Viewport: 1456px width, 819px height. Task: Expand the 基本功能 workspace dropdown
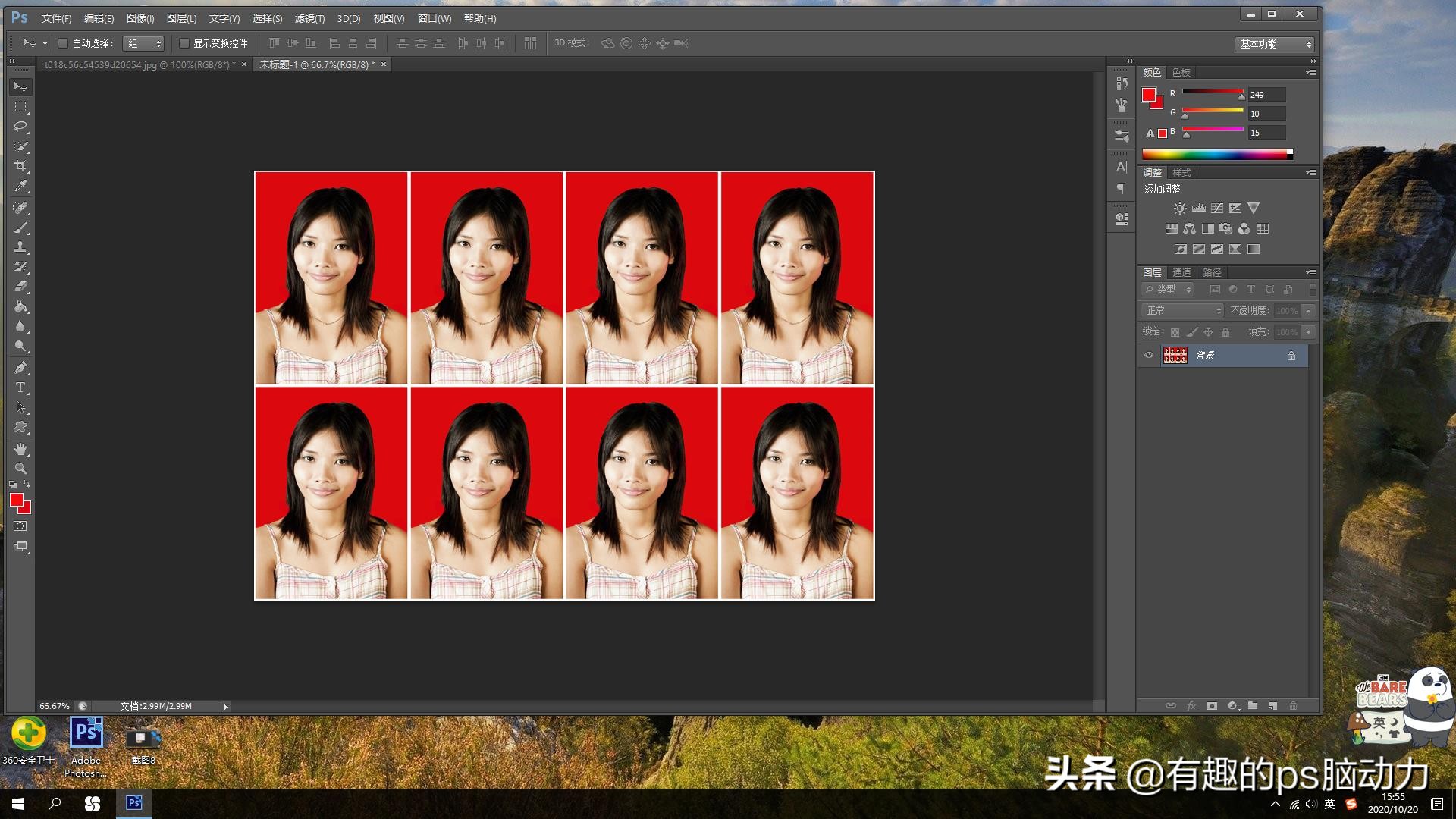(1275, 44)
